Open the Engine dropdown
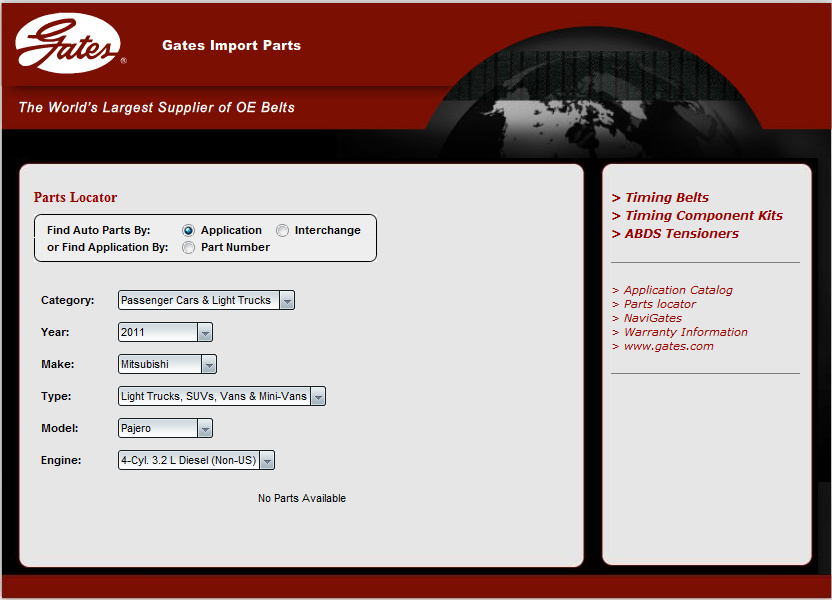Viewport: 832px width, 600px height. pyautogui.click(x=196, y=460)
